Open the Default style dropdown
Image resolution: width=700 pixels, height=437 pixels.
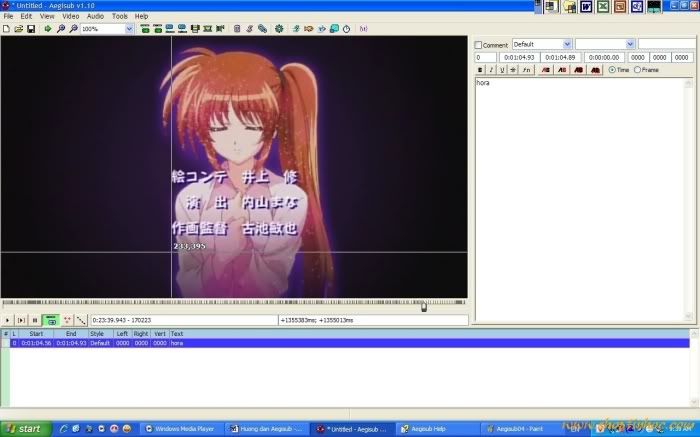[x=567, y=44]
